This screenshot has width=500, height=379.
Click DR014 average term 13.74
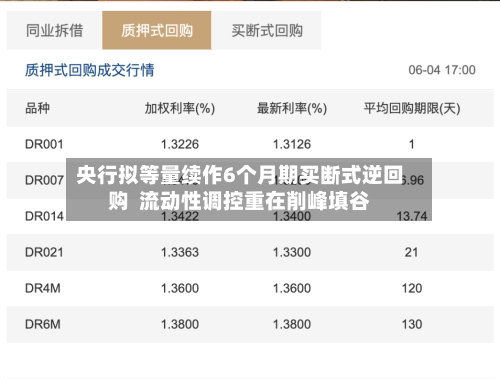(x=412, y=216)
